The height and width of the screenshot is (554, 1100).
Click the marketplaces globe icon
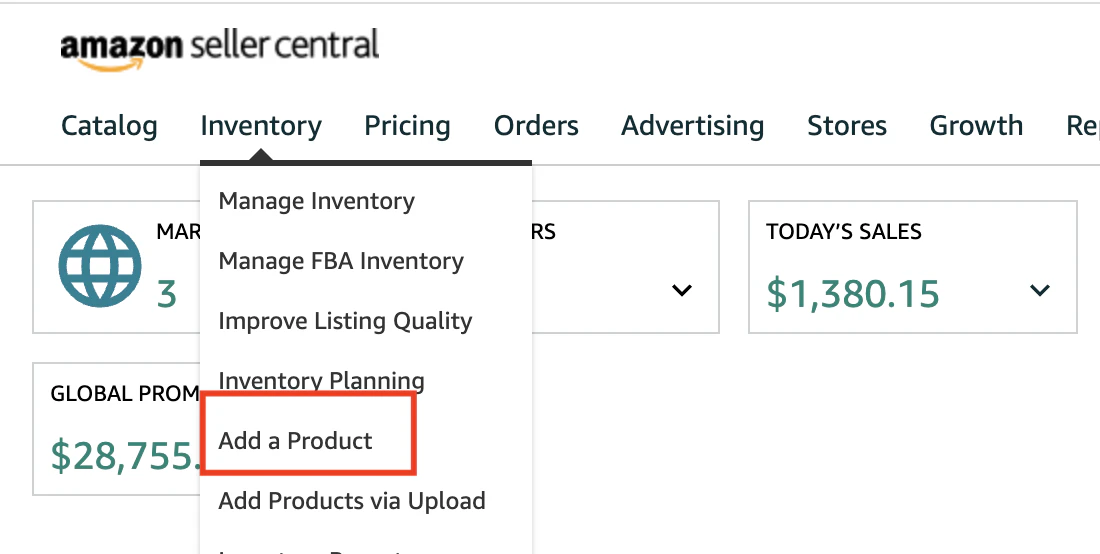pyautogui.click(x=100, y=266)
